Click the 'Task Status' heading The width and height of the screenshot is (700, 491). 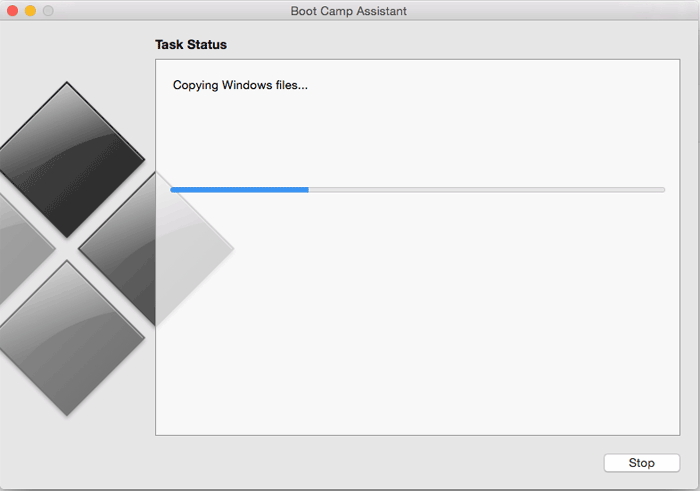coord(191,45)
